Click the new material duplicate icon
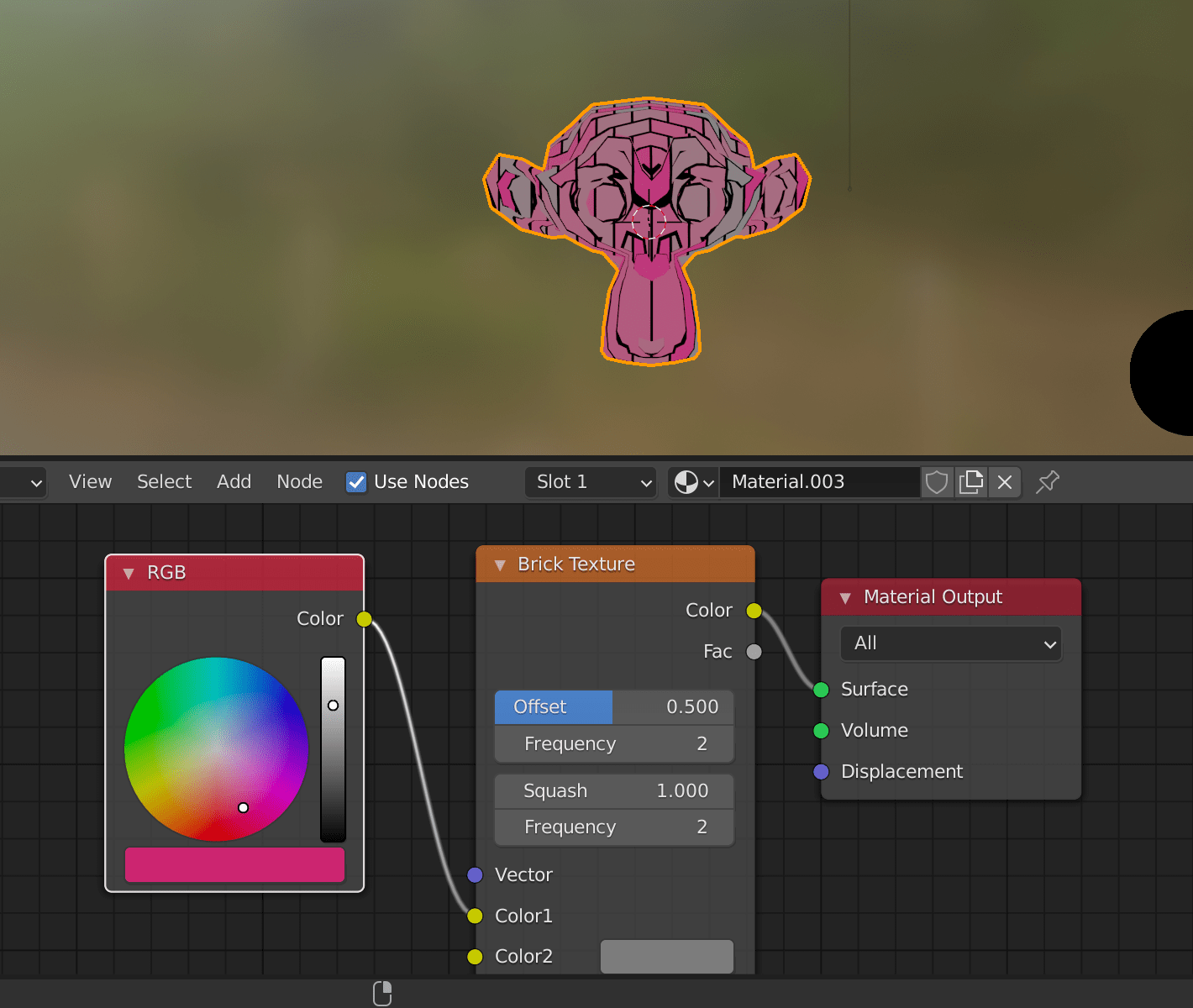Image resolution: width=1193 pixels, height=1008 pixels. [971, 482]
